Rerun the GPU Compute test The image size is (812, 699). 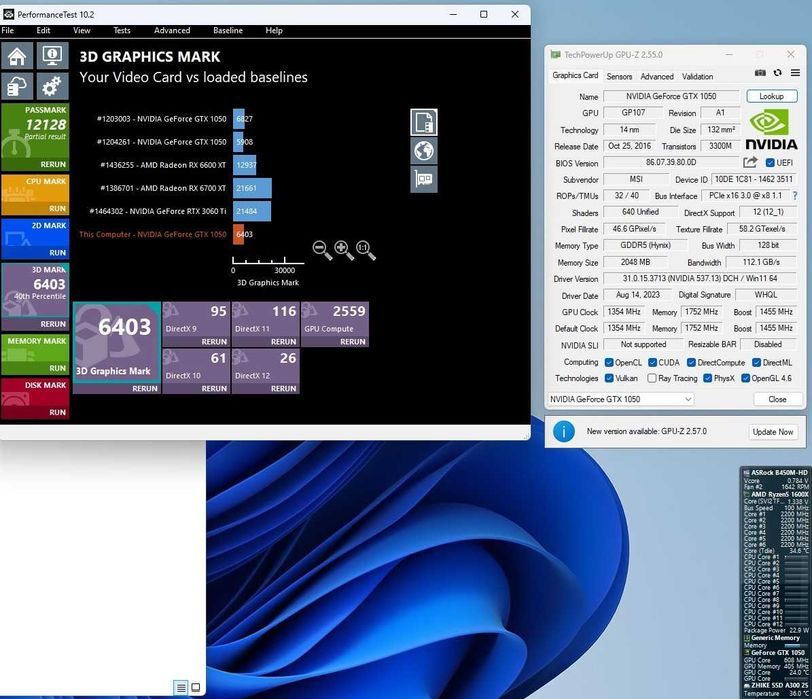353,342
